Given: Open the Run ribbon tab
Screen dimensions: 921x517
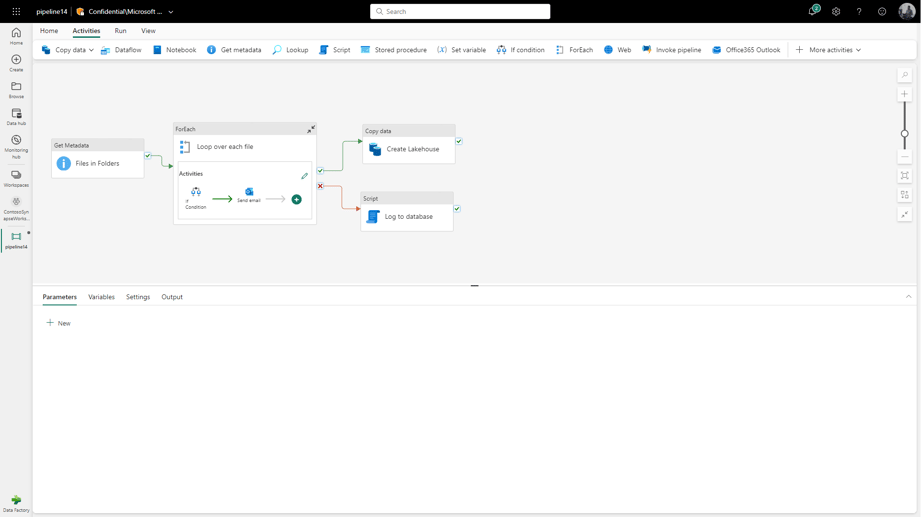Looking at the screenshot, I should pos(120,31).
